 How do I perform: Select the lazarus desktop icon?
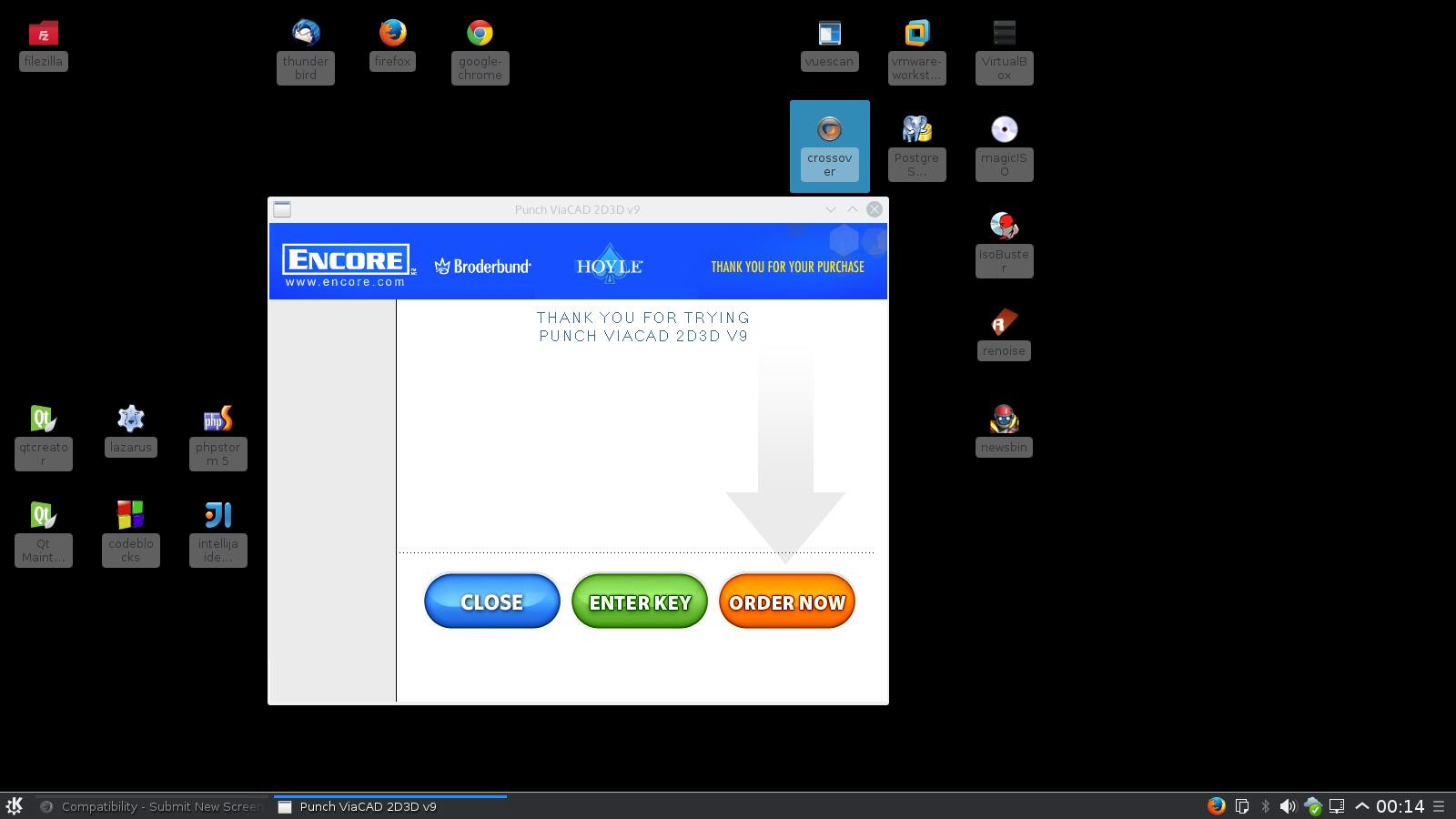pyautogui.click(x=131, y=430)
